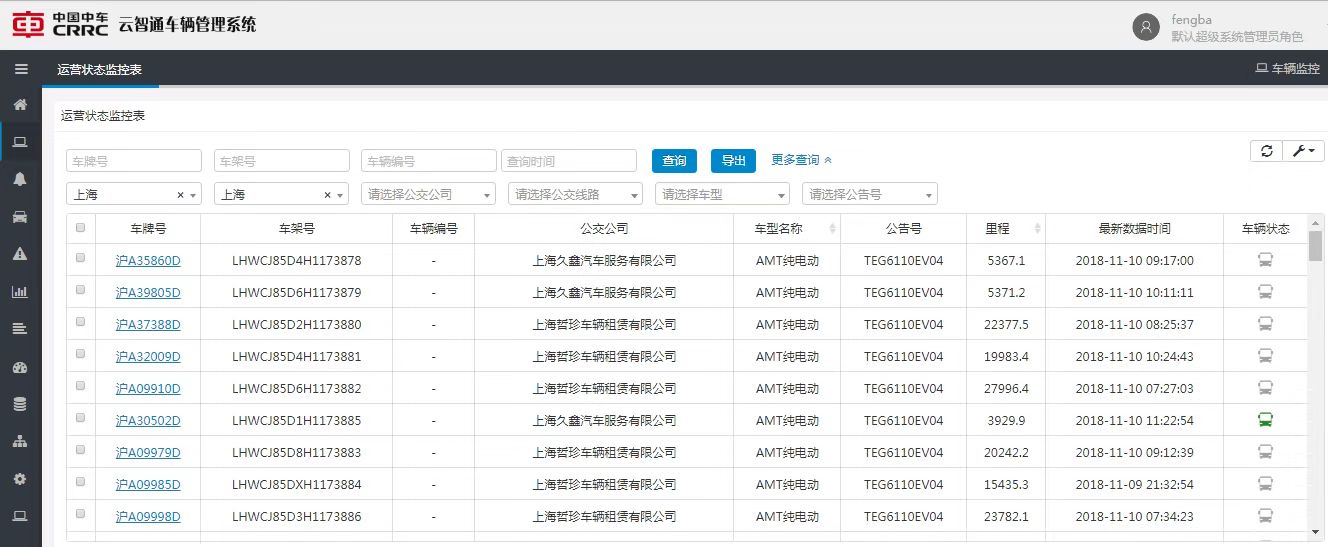This screenshot has width=1328, height=547.
Task: Click bus status icon for 沪A09998D
Action: (x=1265, y=517)
